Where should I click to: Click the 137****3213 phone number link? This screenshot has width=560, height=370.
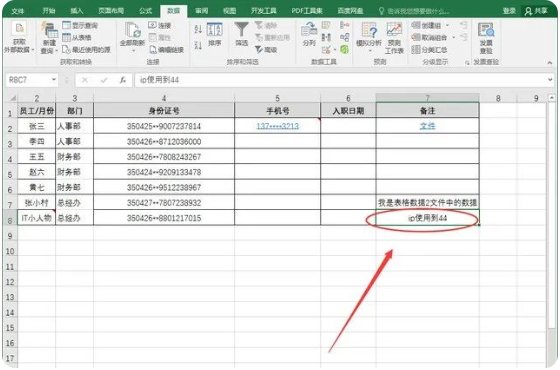(278, 126)
